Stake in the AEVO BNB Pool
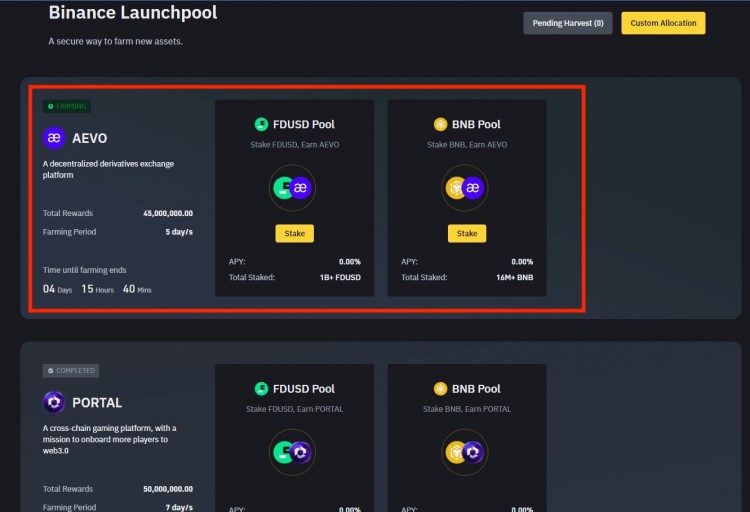This screenshot has height=512, width=750. tap(467, 234)
